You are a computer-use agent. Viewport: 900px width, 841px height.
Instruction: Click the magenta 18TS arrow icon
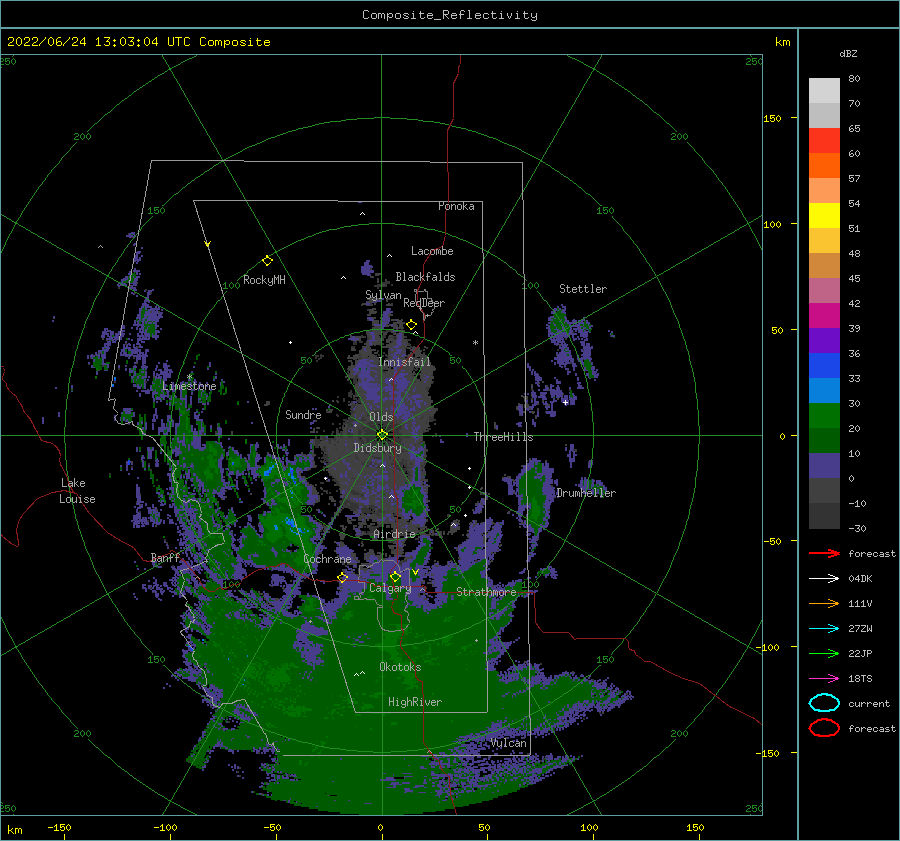[824, 679]
